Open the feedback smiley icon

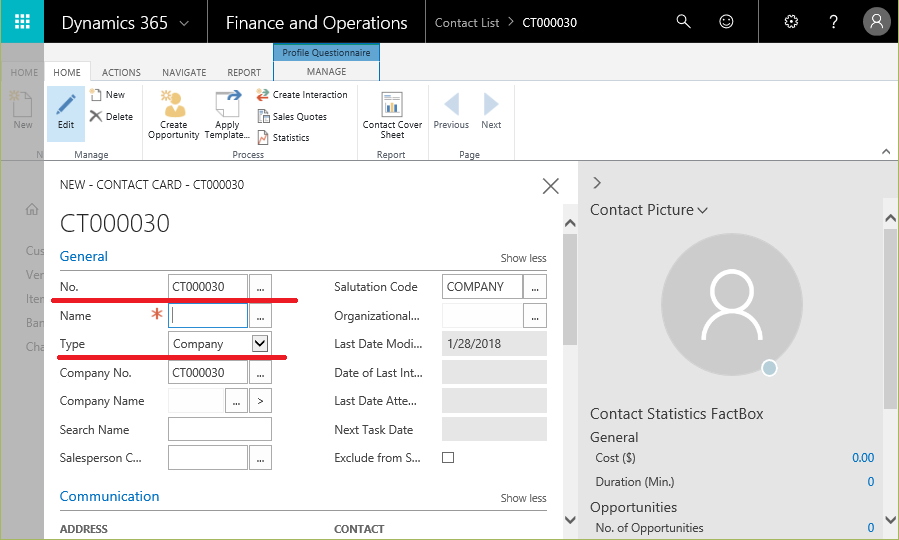click(726, 22)
